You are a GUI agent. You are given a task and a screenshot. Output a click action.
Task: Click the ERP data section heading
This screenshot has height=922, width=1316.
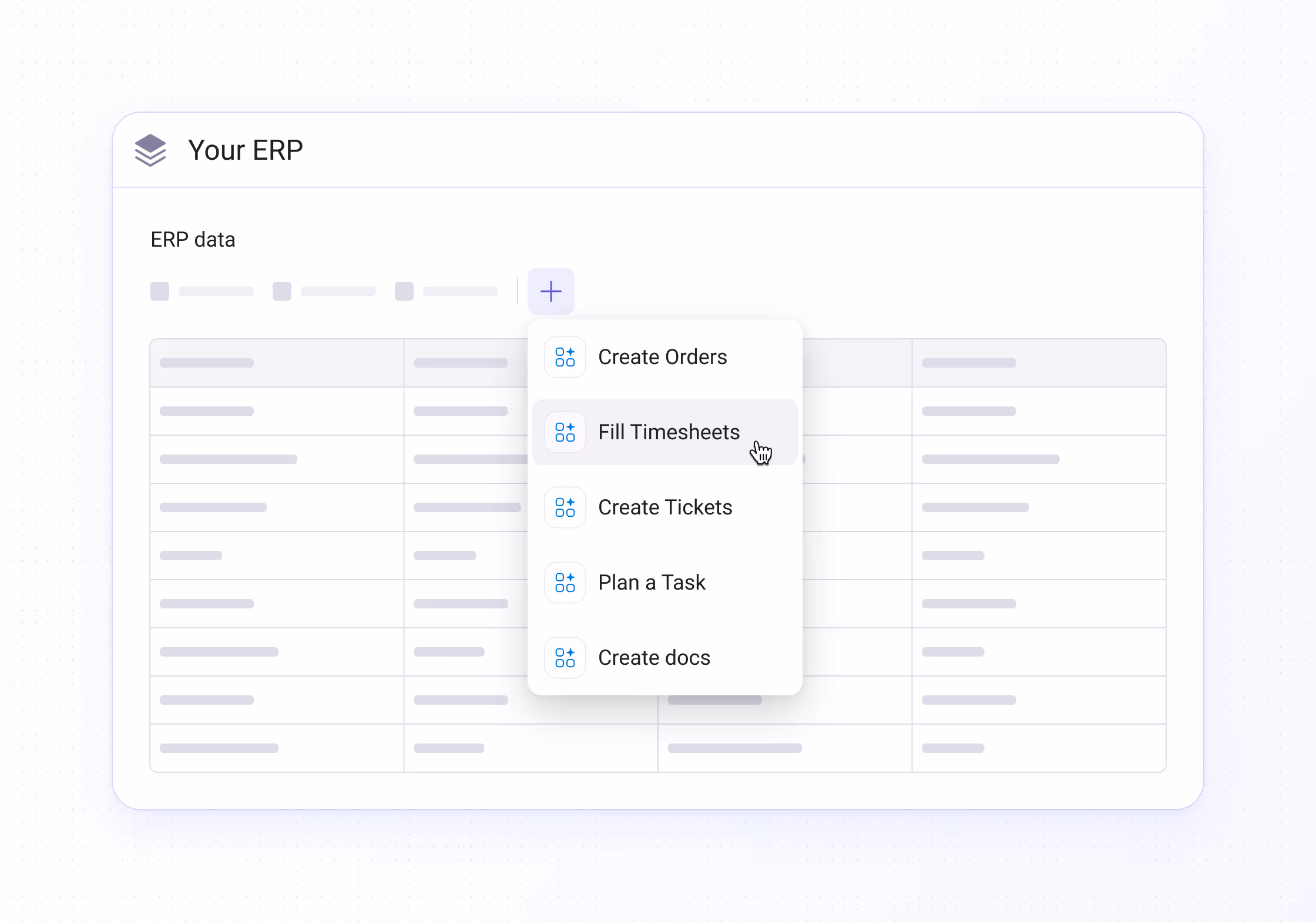point(193,240)
